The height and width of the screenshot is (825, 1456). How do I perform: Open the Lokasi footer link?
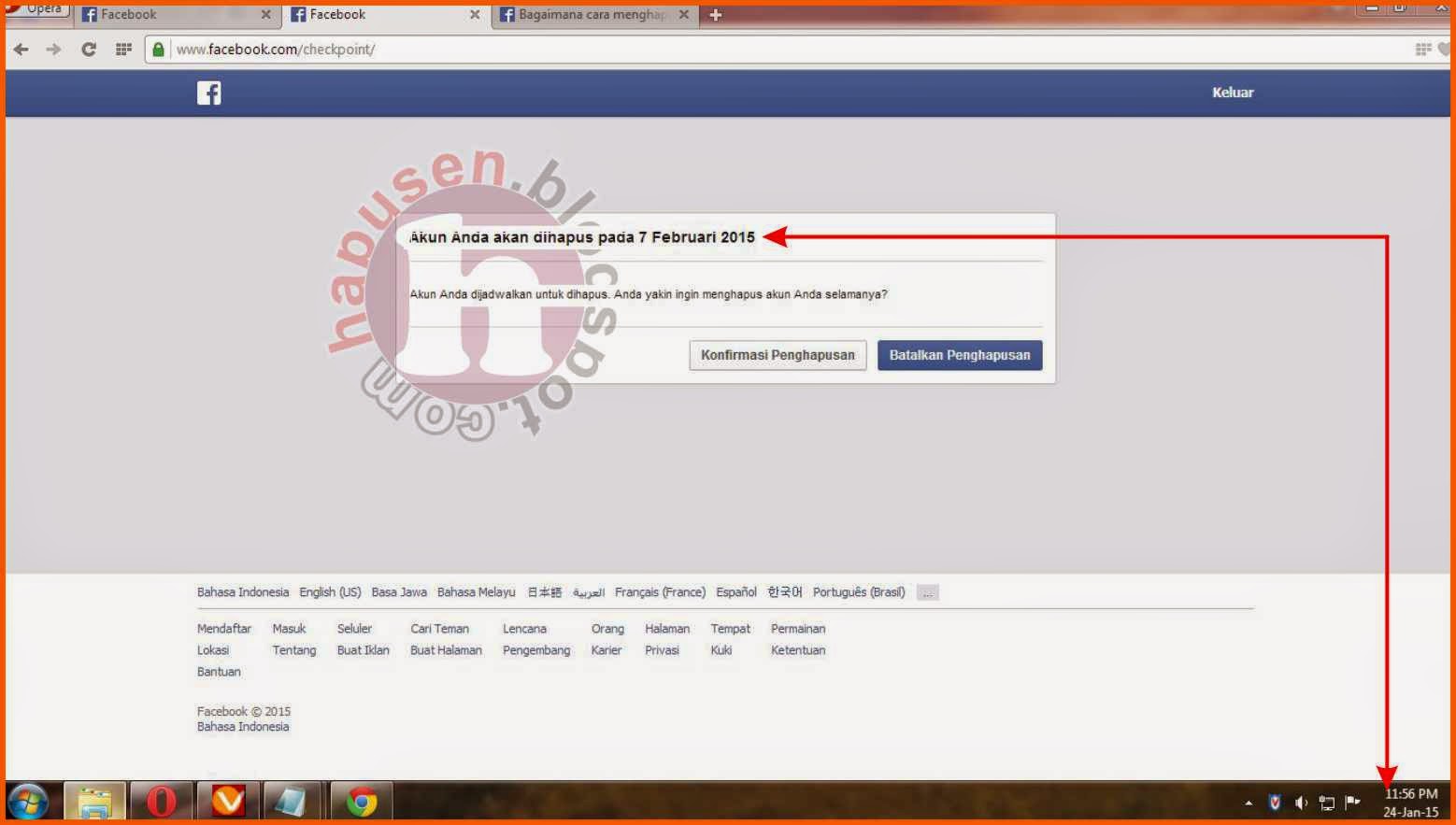213,650
